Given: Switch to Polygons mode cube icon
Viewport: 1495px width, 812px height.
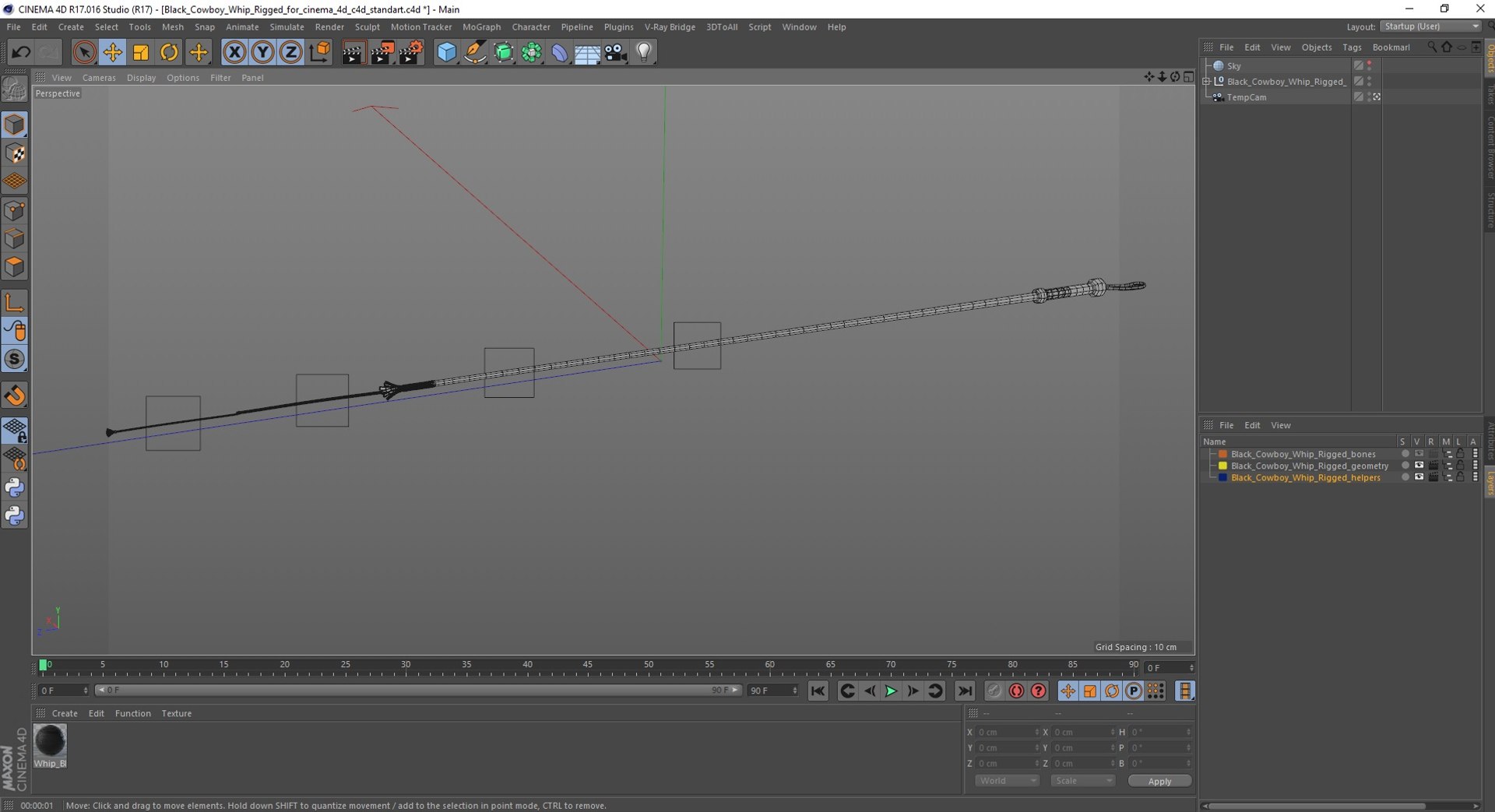Looking at the screenshot, I should [x=15, y=267].
